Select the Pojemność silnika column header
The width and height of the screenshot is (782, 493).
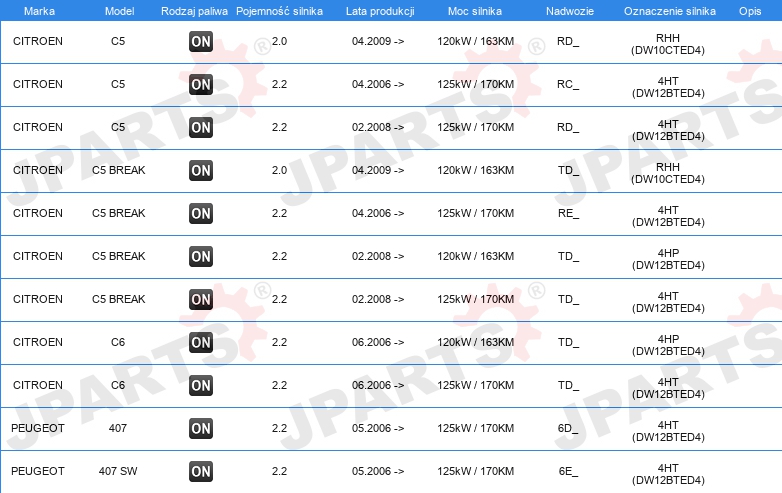point(279,11)
